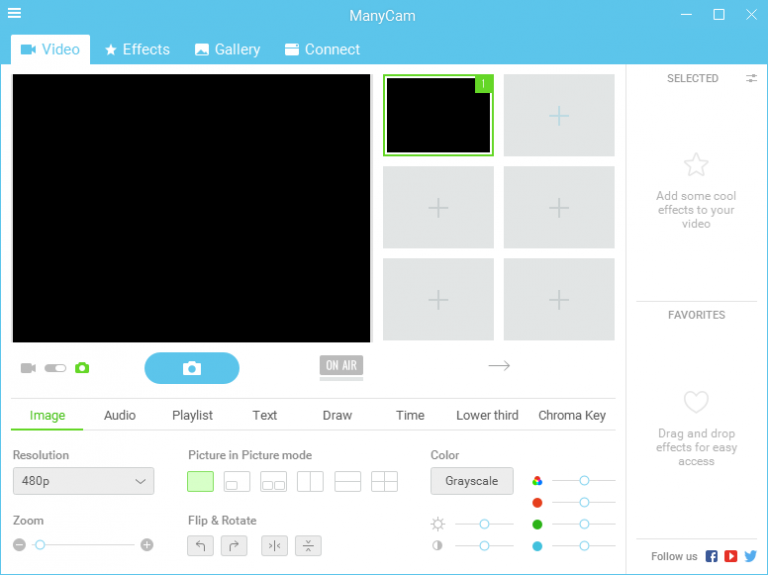Click the video recording mode camcorder icon
Screen dimensions: 768x575
(28, 368)
